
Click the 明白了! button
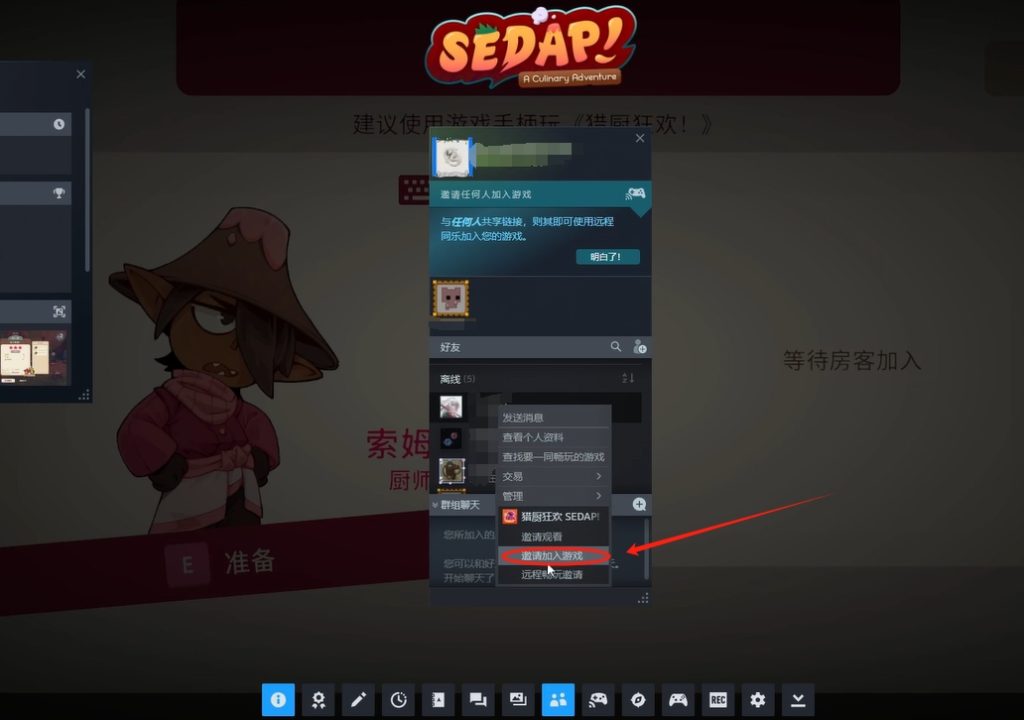(607, 257)
